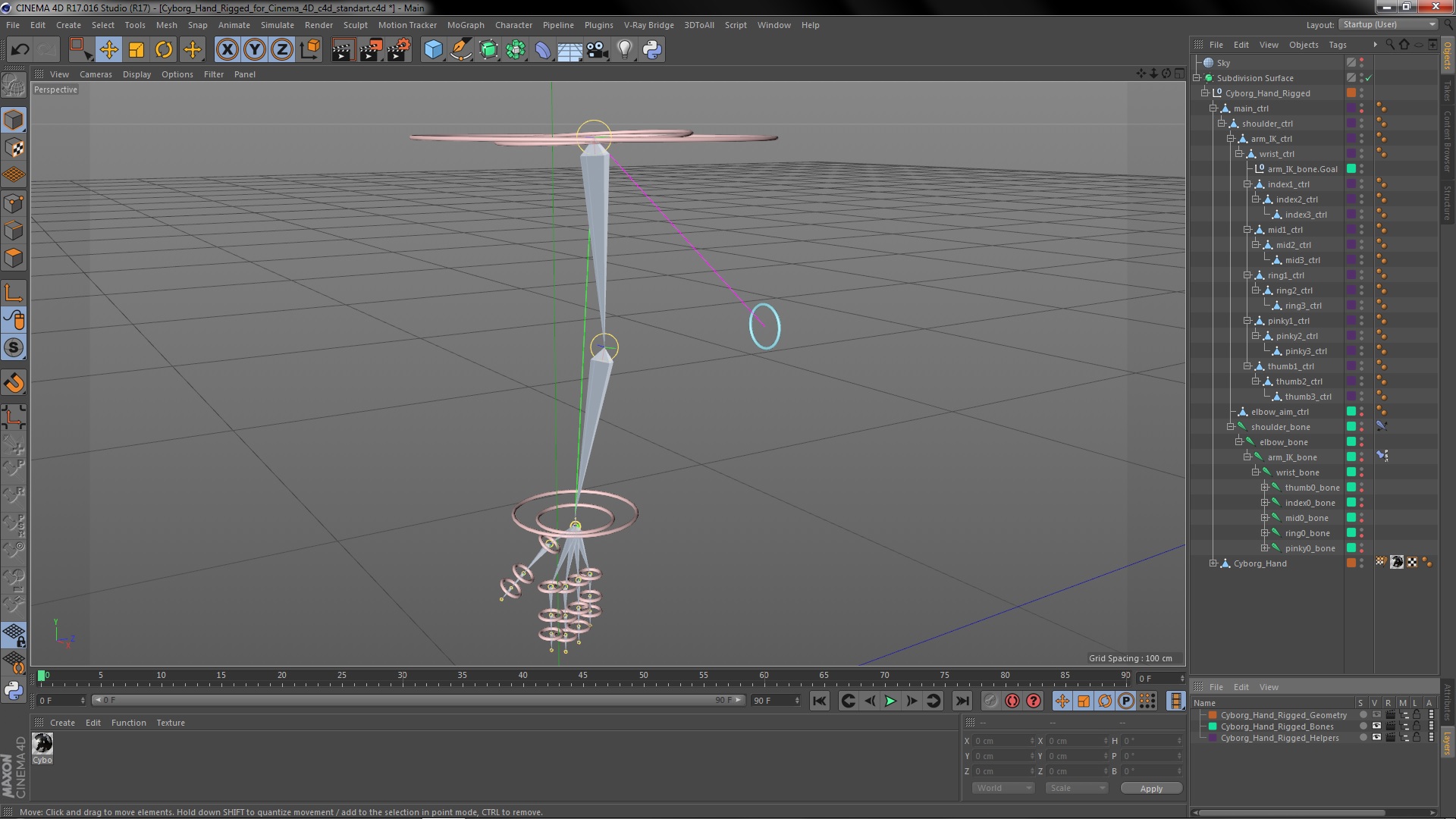Collapse the wrist_ctrl tree node

click(x=1238, y=154)
